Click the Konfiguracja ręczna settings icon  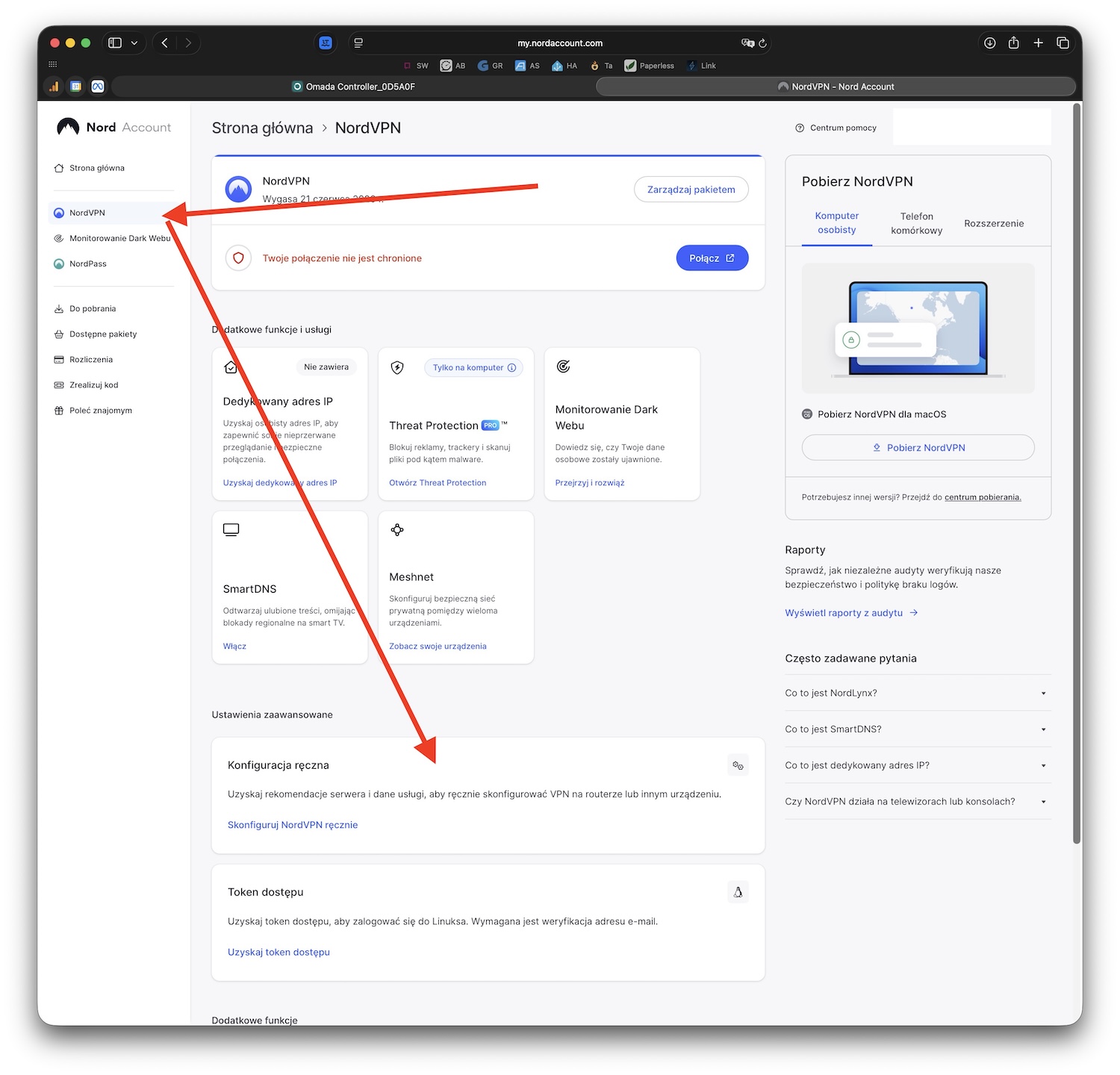point(738,765)
